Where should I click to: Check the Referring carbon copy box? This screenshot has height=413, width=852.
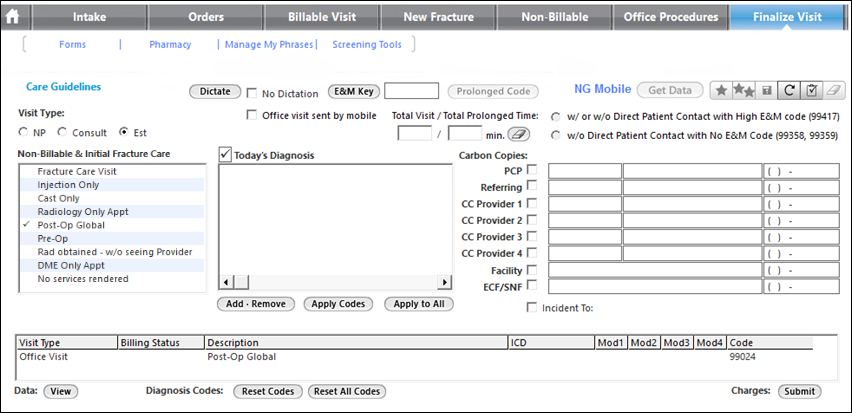[x=532, y=186]
